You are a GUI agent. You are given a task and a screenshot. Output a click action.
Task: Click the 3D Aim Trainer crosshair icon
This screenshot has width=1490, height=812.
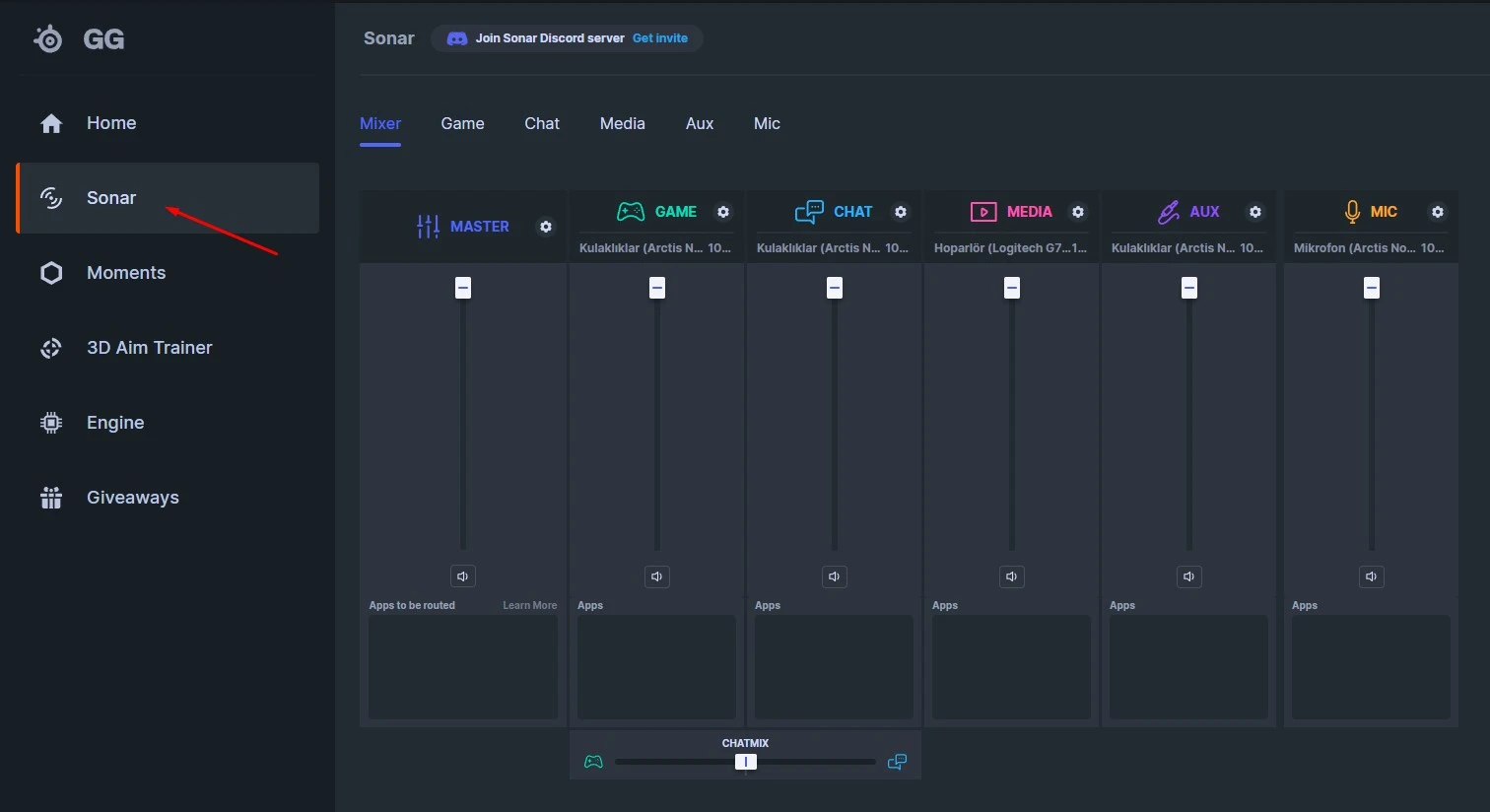51,348
